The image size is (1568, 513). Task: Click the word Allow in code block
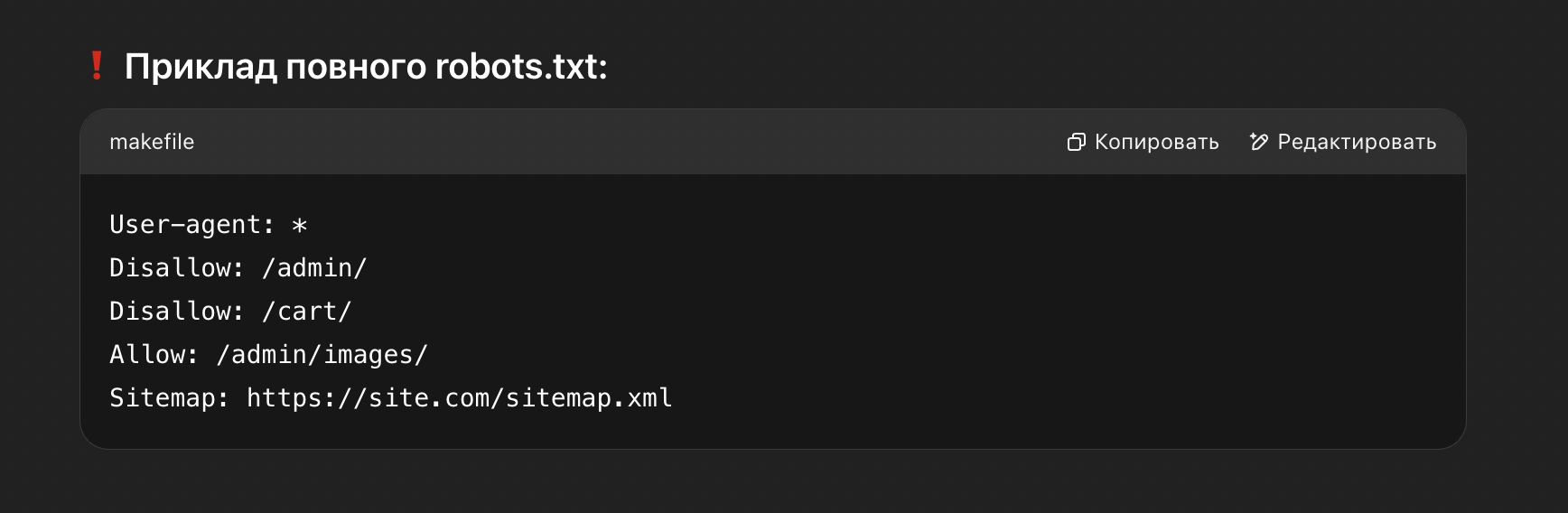(146, 355)
